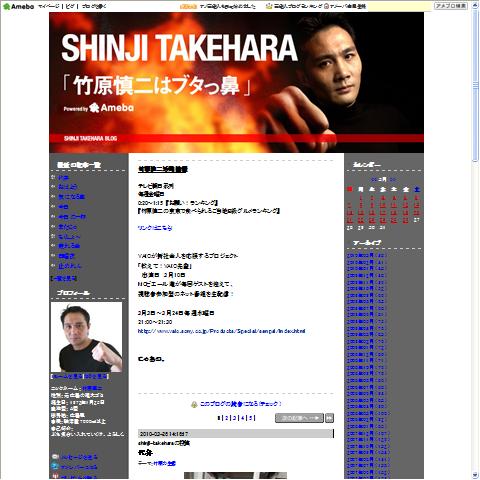The image size is (480, 480).
Task: Open pagination page 2
Action: point(227,418)
